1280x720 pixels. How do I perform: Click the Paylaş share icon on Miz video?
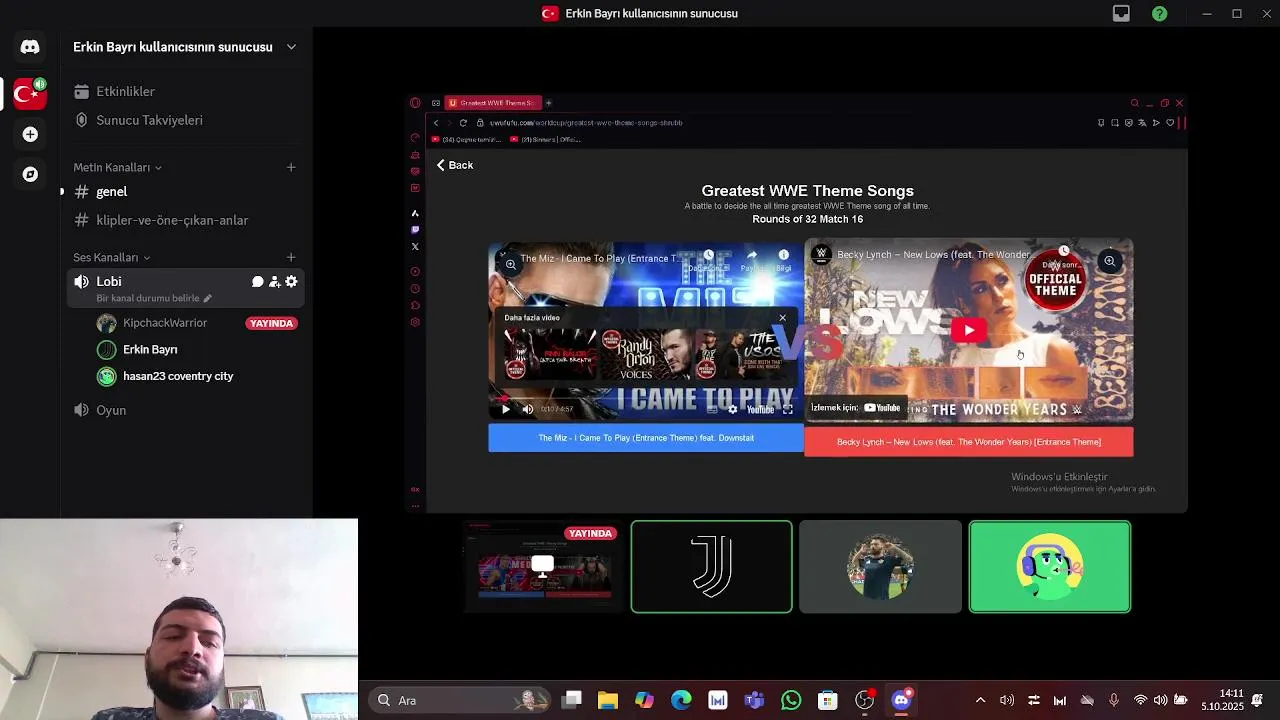751,259
